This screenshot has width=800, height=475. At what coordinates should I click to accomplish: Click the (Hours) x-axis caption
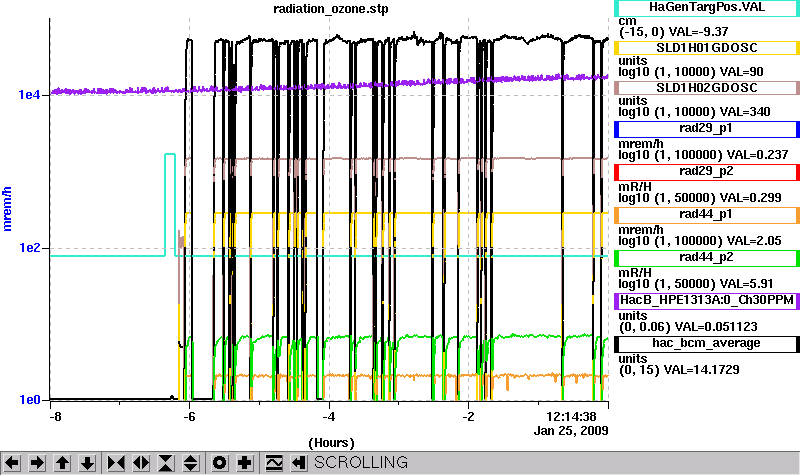[331, 443]
